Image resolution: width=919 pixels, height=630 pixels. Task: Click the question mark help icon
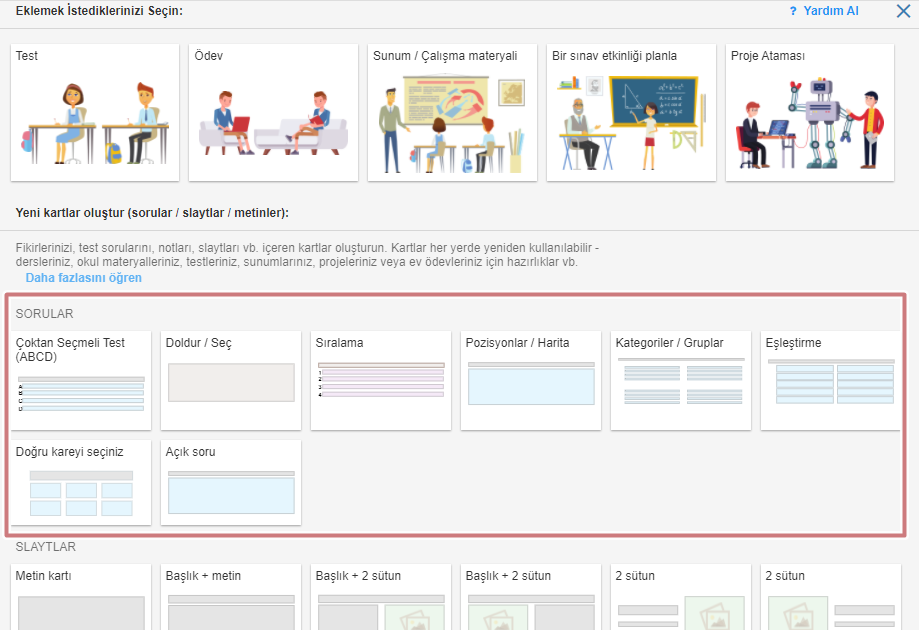click(793, 11)
